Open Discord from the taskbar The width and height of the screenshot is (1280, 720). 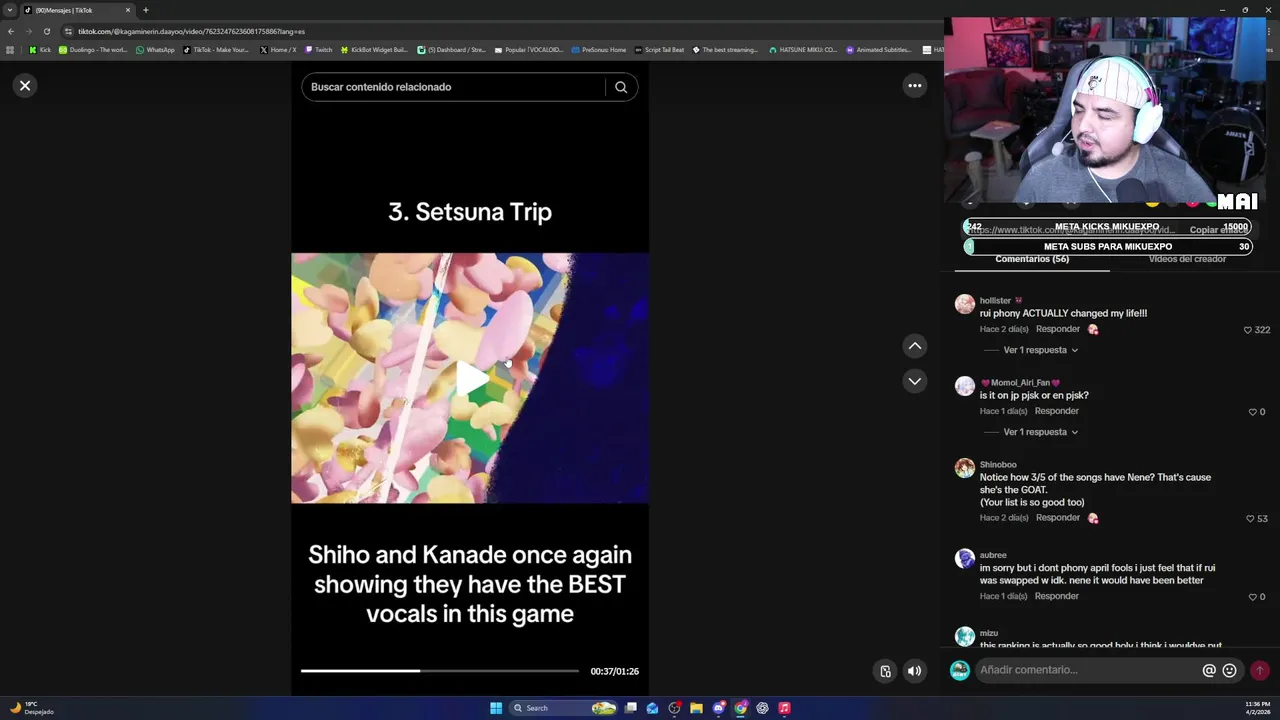pos(718,708)
